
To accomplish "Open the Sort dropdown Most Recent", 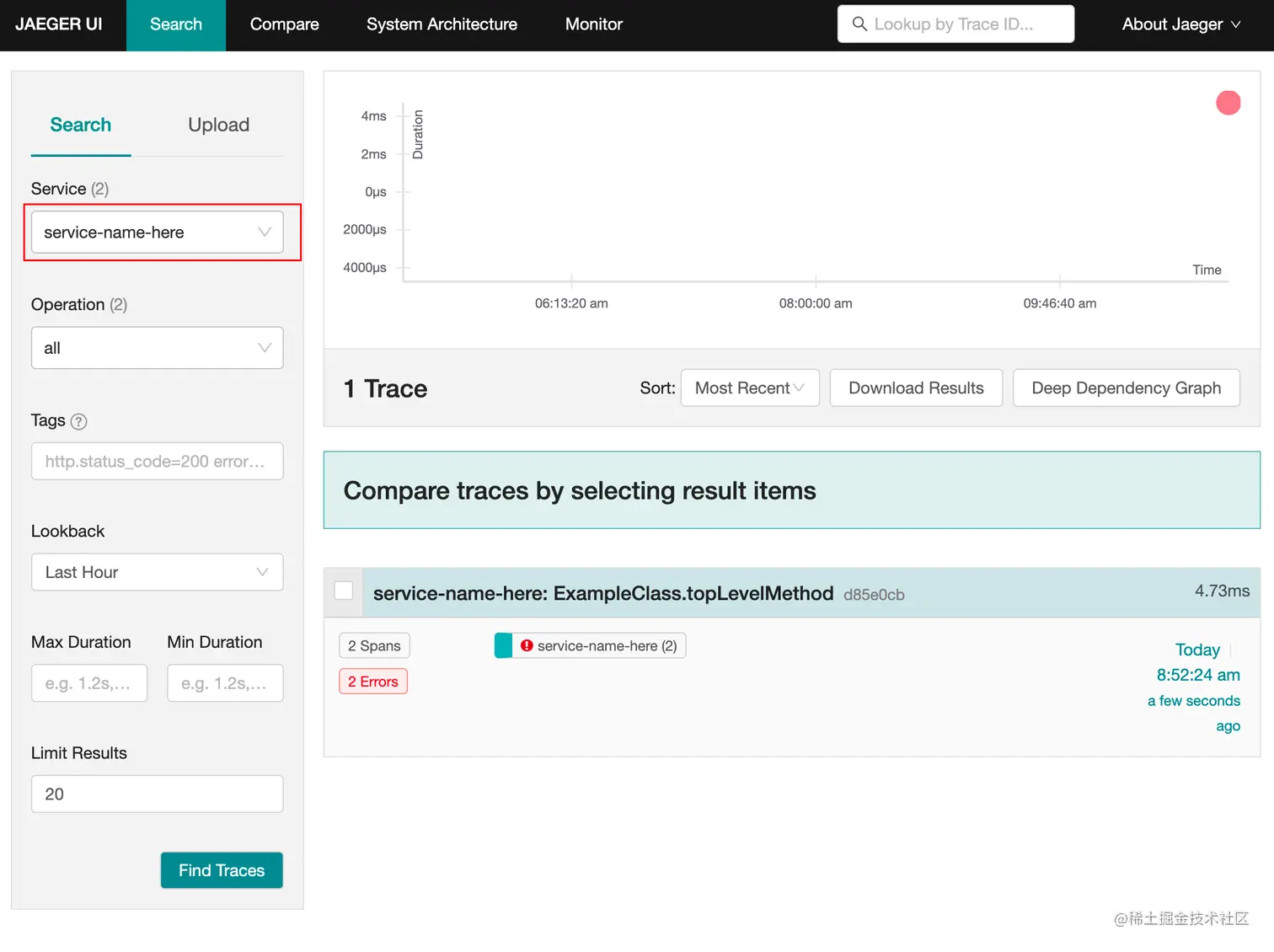I will pyautogui.click(x=750, y=388).
